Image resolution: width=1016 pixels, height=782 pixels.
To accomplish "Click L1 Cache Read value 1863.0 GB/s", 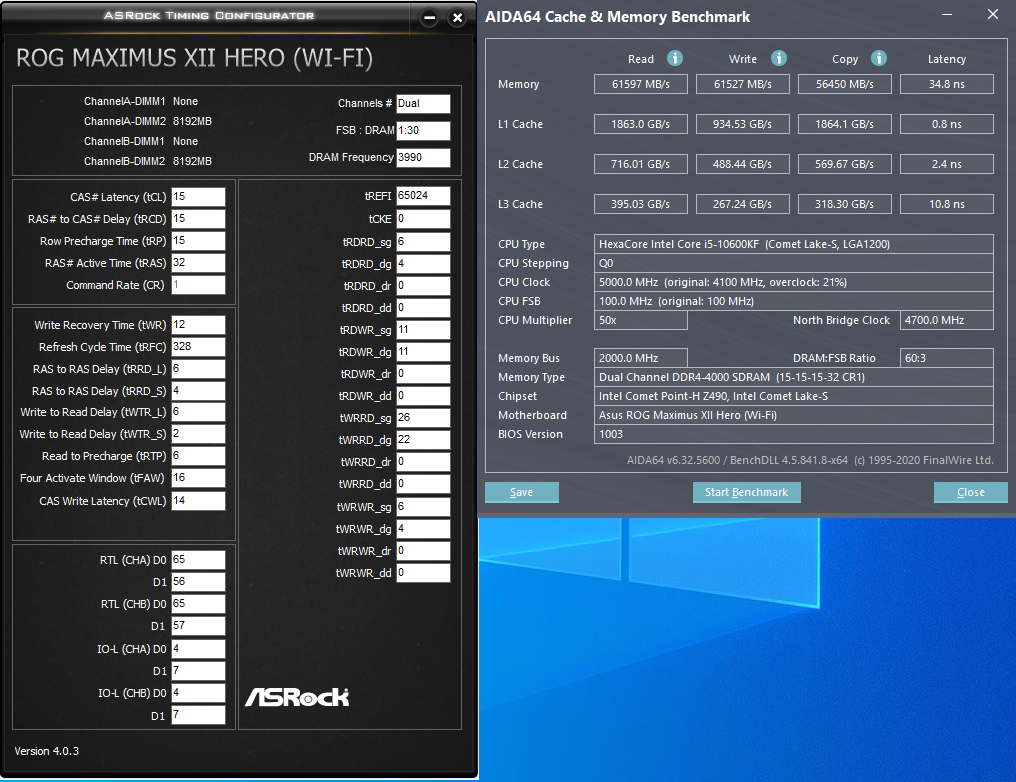I will (x=641, y=124).
